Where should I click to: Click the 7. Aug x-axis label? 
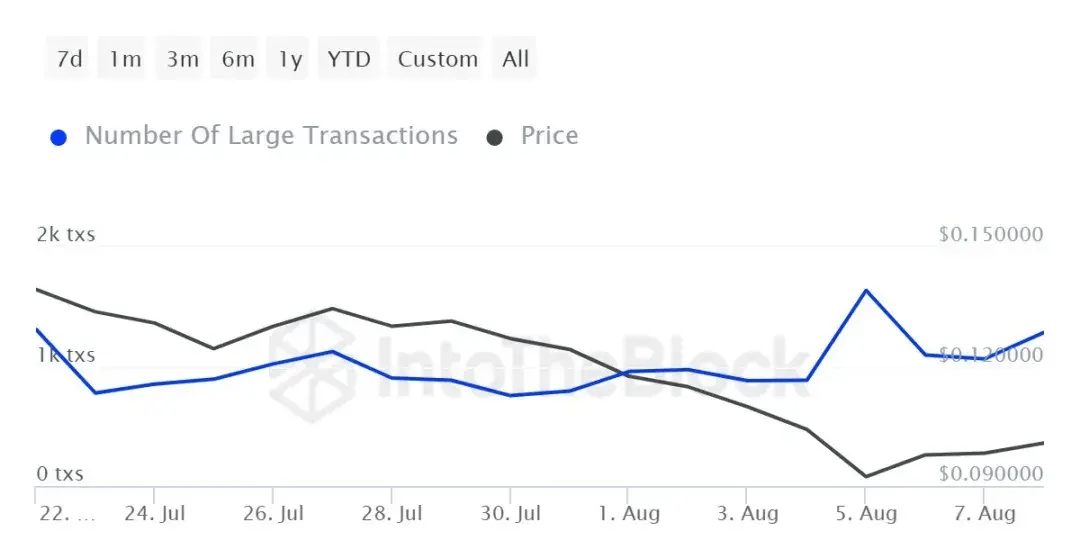[983, 514]
